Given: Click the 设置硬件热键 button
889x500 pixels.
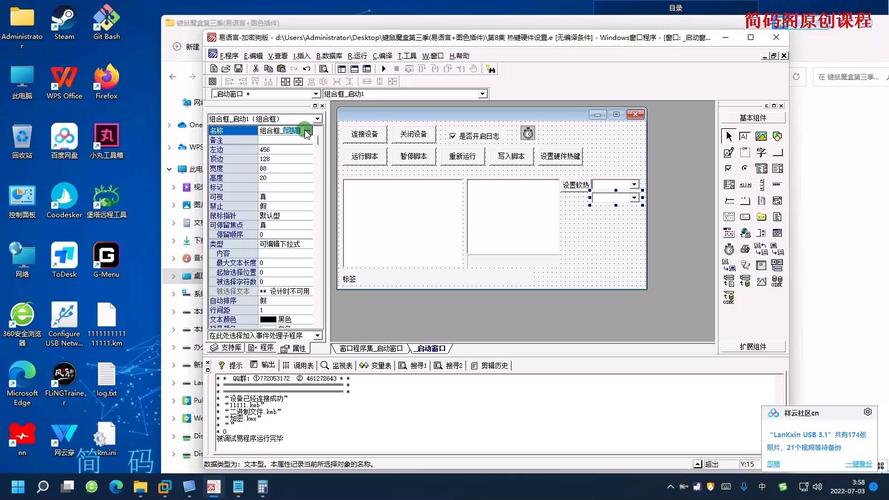Looking at the screenshot, I should click(560, 156).
